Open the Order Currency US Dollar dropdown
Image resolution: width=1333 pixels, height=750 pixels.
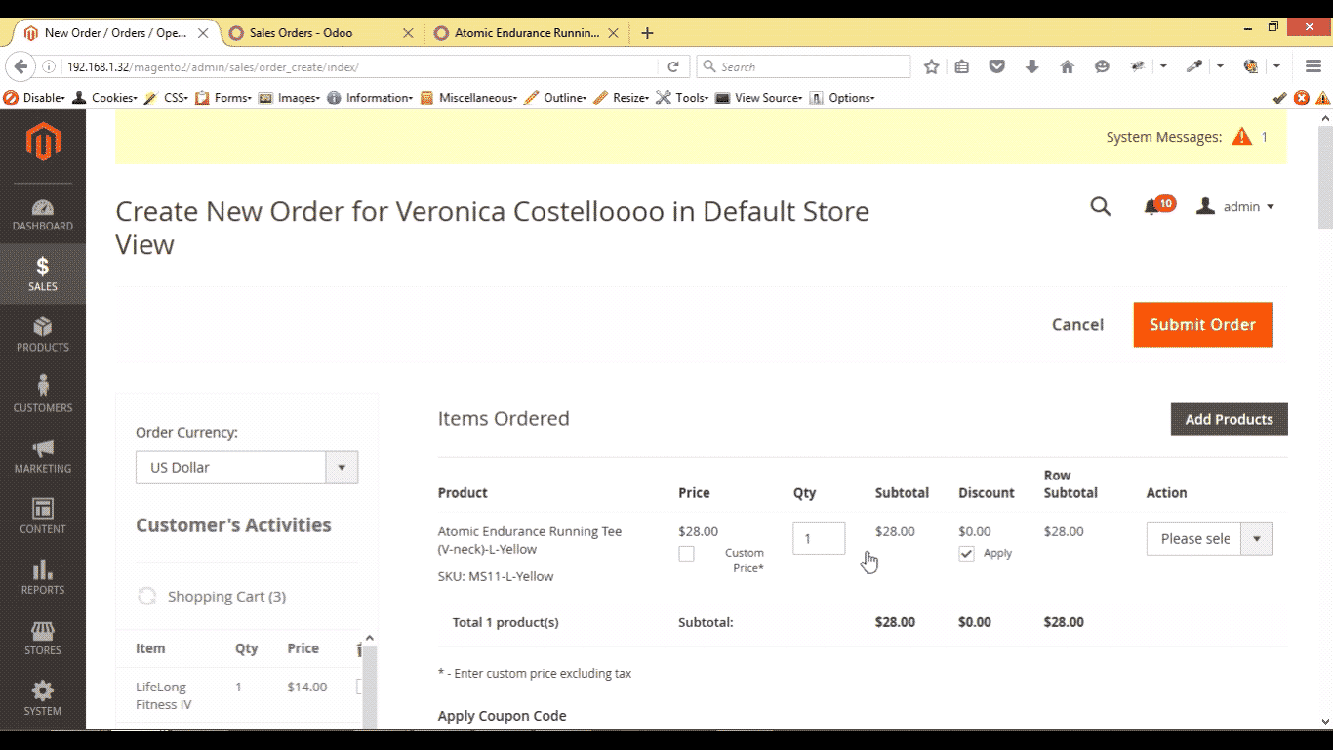(x=247, y=467)
